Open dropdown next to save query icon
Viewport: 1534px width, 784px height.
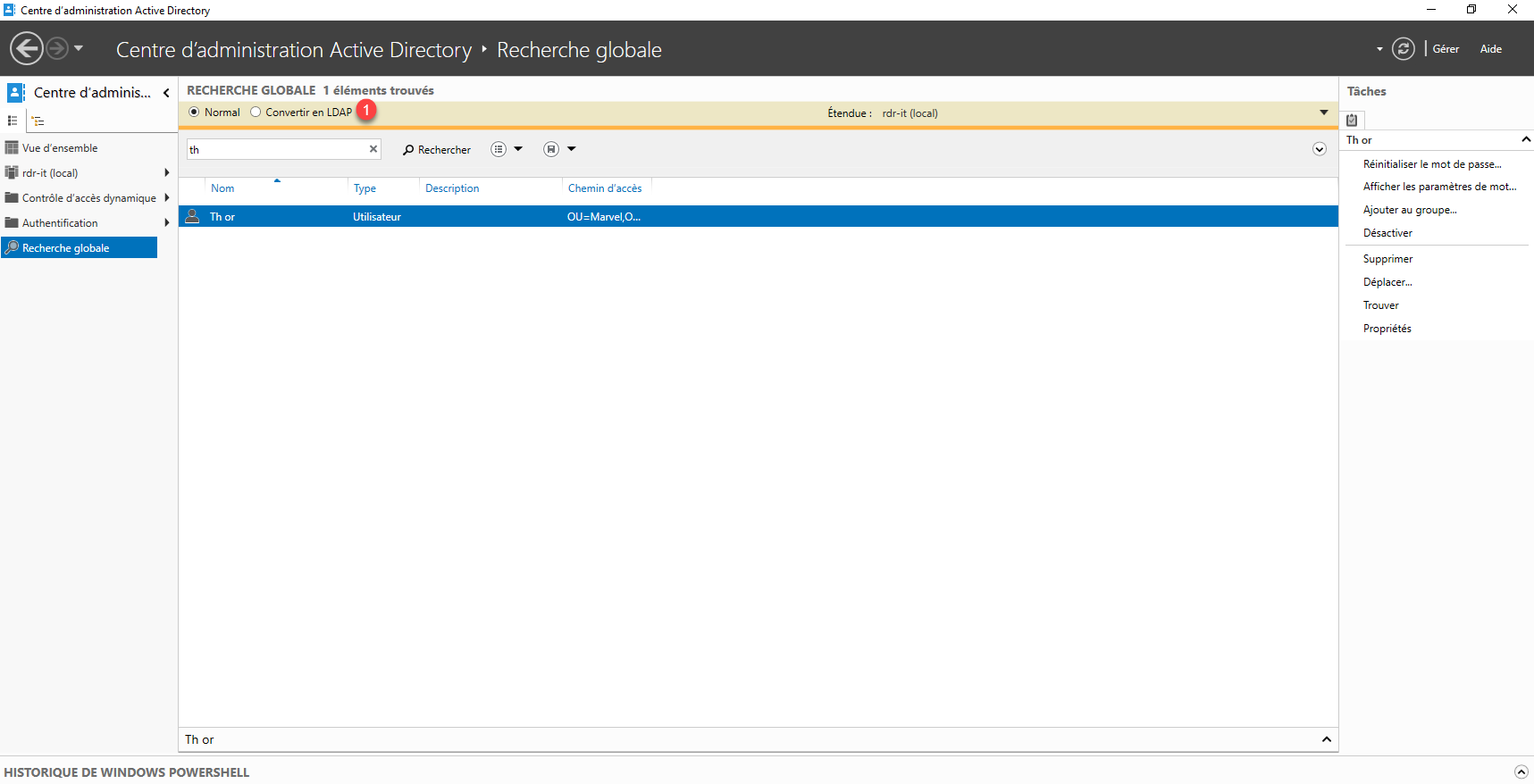click(572, 149)
